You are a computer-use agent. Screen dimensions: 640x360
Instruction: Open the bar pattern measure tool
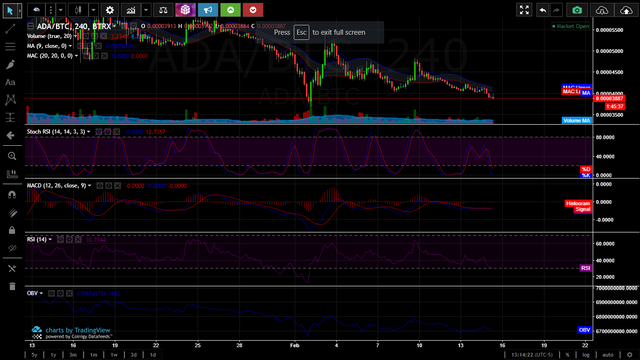coord(12,174)
